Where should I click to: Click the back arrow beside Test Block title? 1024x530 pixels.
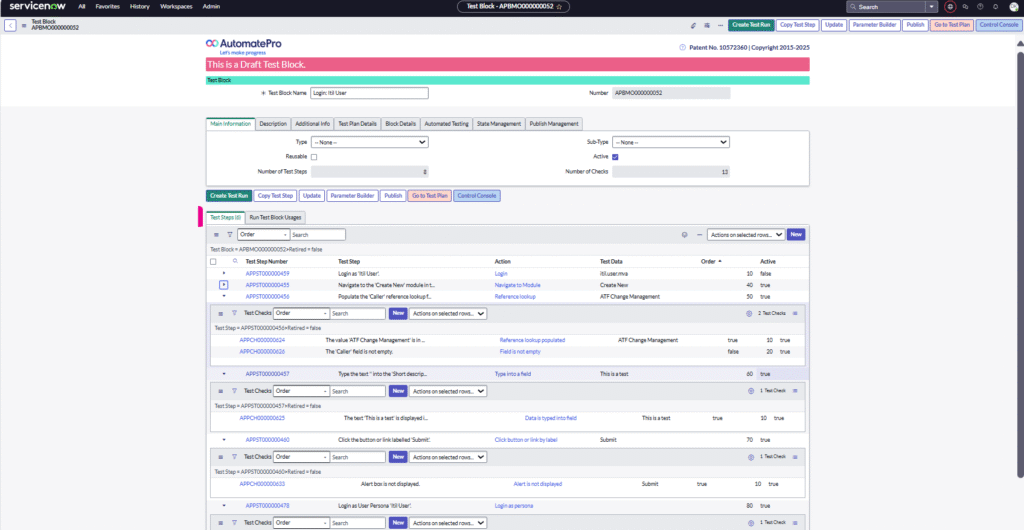(x=10, y=25)
